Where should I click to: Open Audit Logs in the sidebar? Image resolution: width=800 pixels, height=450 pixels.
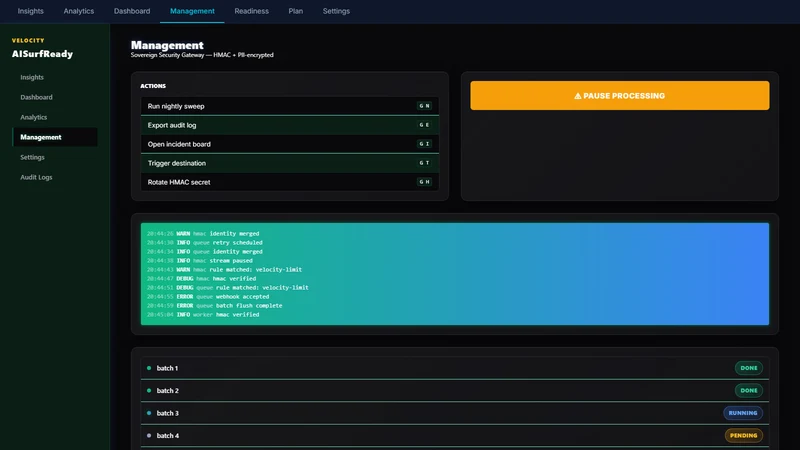point(55,177)
